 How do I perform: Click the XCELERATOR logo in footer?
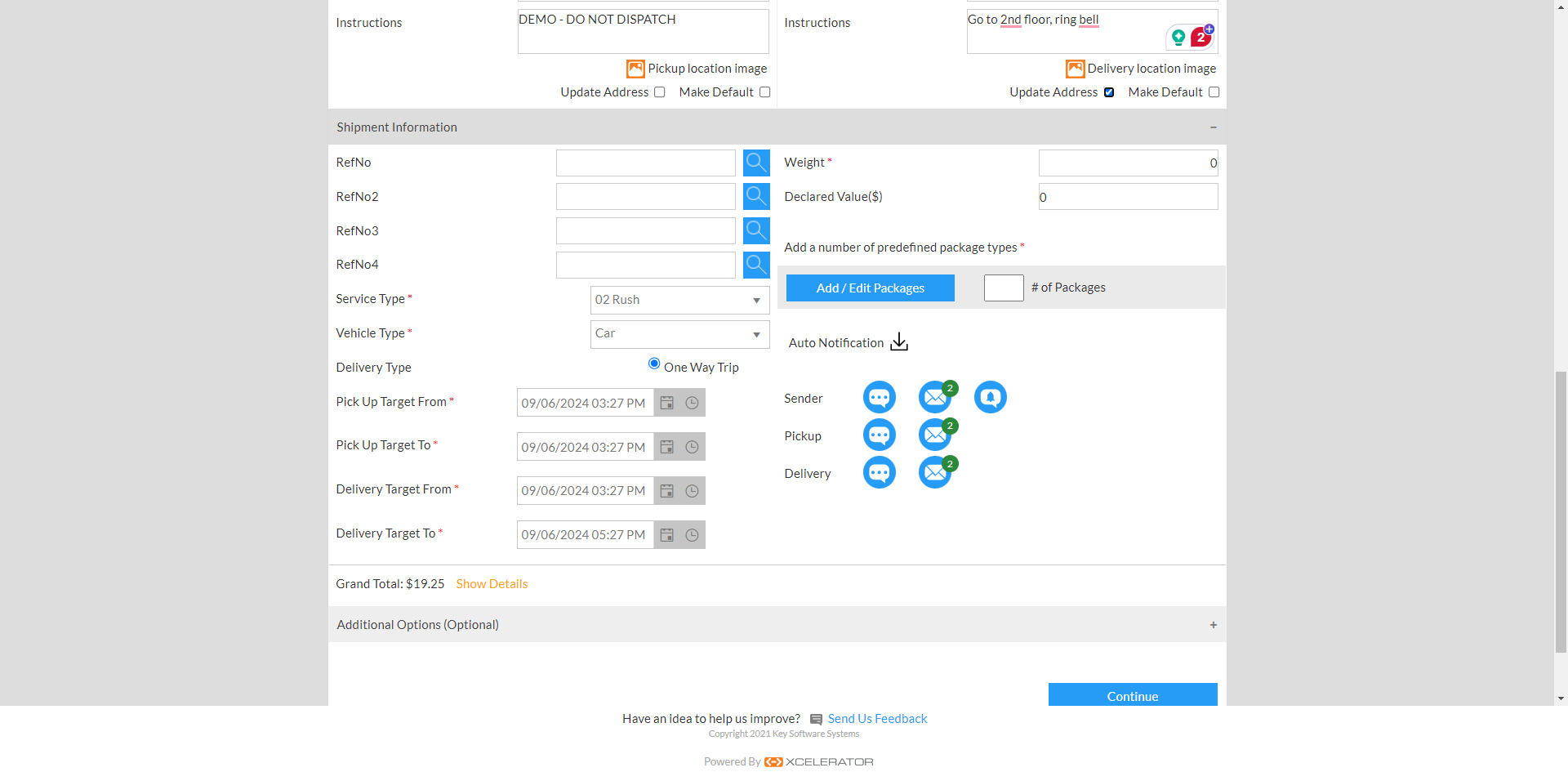coord(819,761)
